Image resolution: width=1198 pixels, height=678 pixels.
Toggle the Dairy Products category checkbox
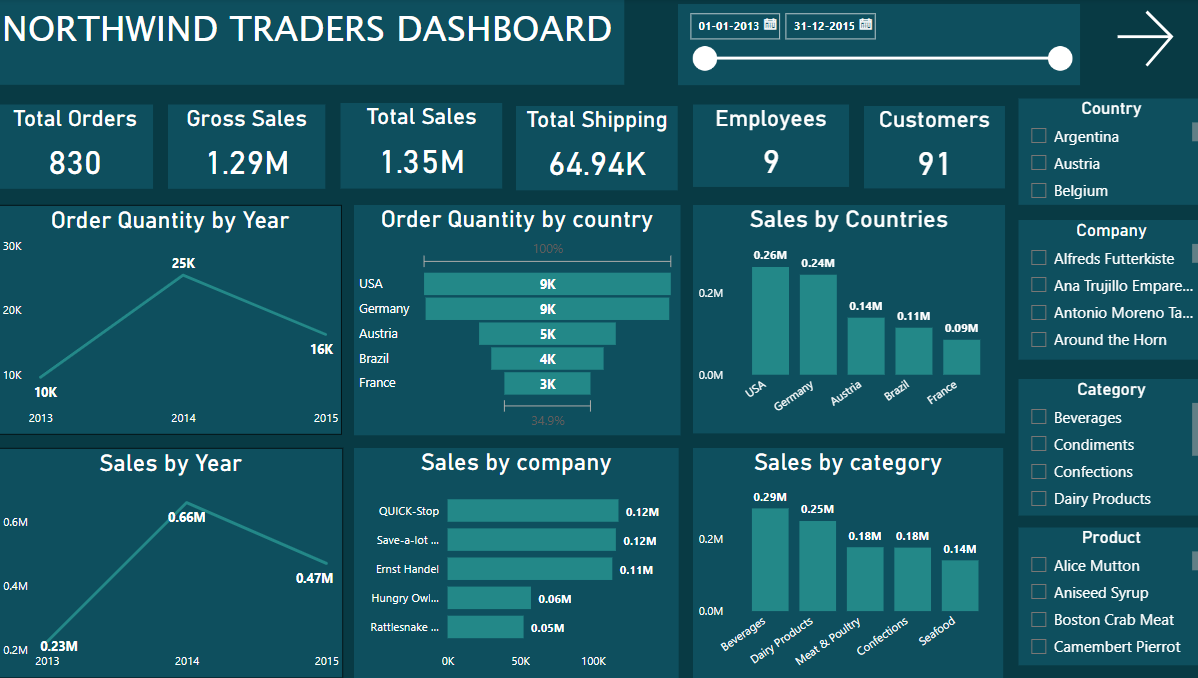(x=1039, y=498)
